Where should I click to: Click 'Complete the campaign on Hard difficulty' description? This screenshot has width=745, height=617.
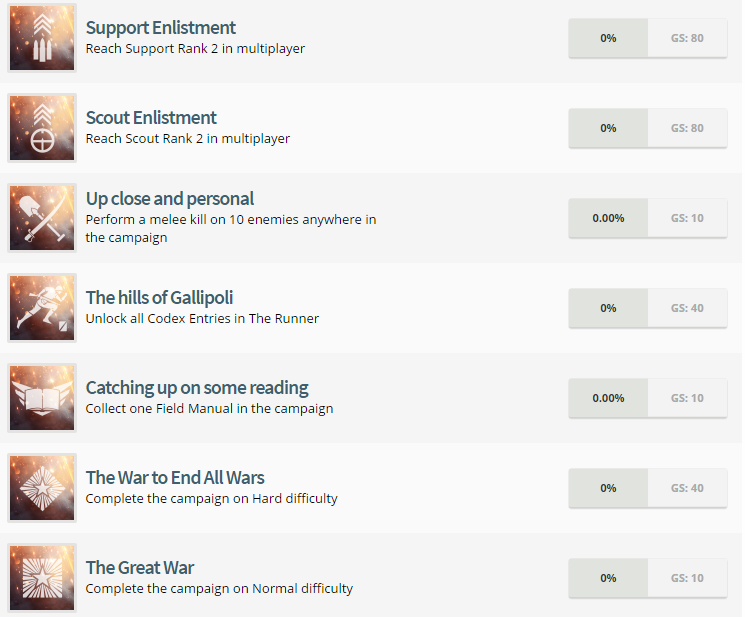(211, 499)
